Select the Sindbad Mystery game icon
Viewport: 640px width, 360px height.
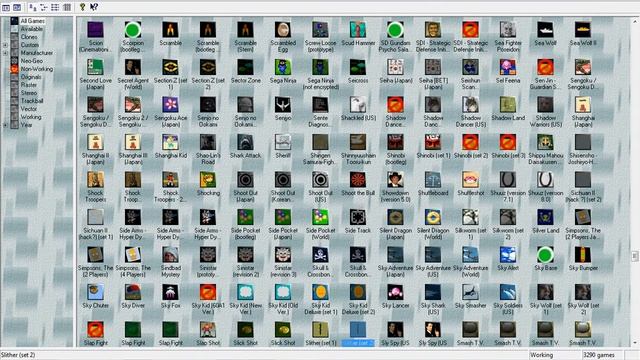point(171,255)
